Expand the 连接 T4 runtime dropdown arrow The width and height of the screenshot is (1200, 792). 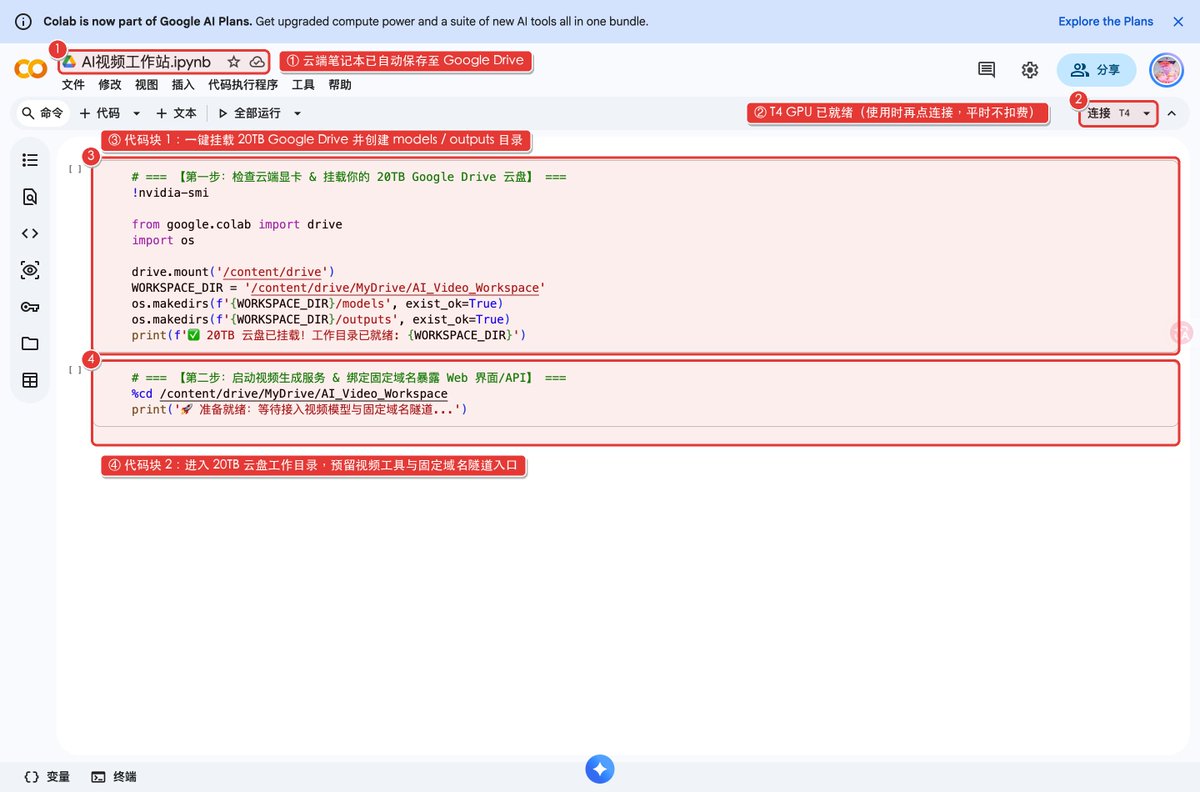point(1146,114)
